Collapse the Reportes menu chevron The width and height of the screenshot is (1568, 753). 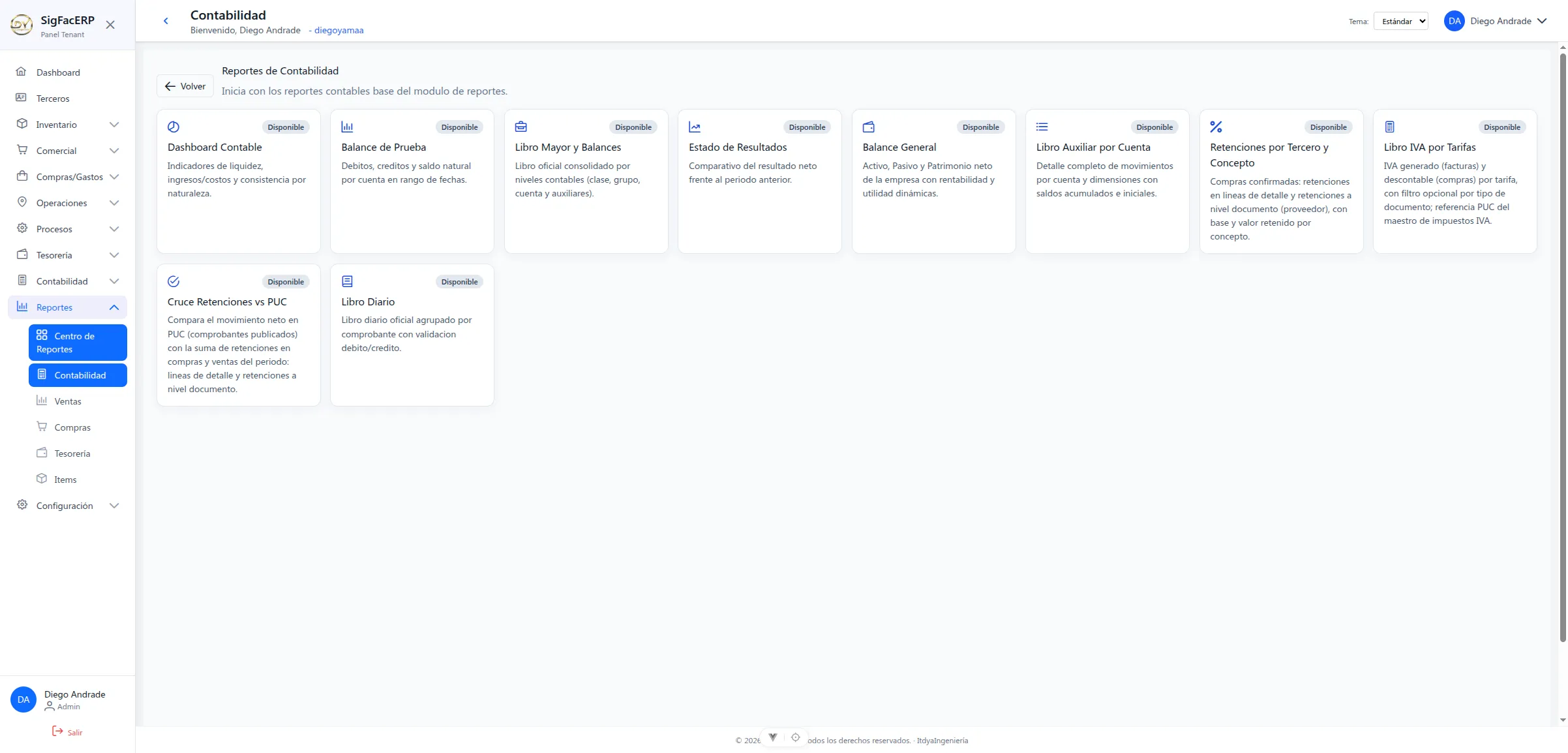[x=114, y=307]
